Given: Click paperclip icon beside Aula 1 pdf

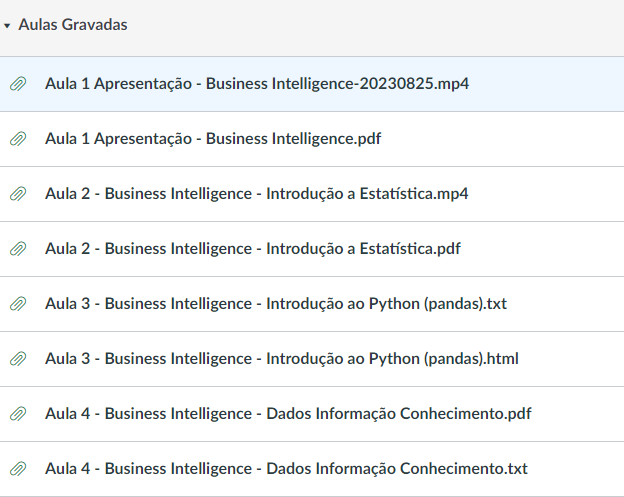Looking at the screenshot, I should coord(18,139).
